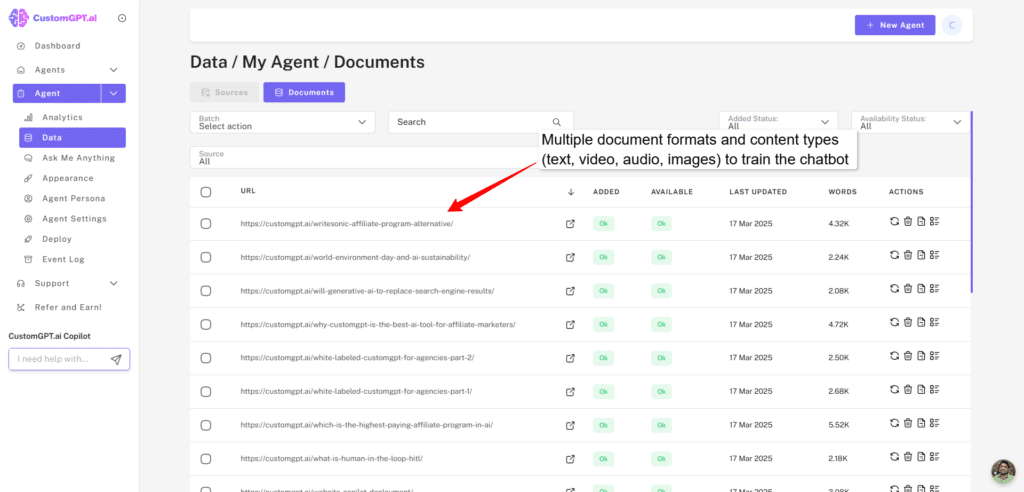Open external link for will-generative-ai-to-replace row
The height and width of the screenshot is (492, 1024).
click(x=570, y=291)
